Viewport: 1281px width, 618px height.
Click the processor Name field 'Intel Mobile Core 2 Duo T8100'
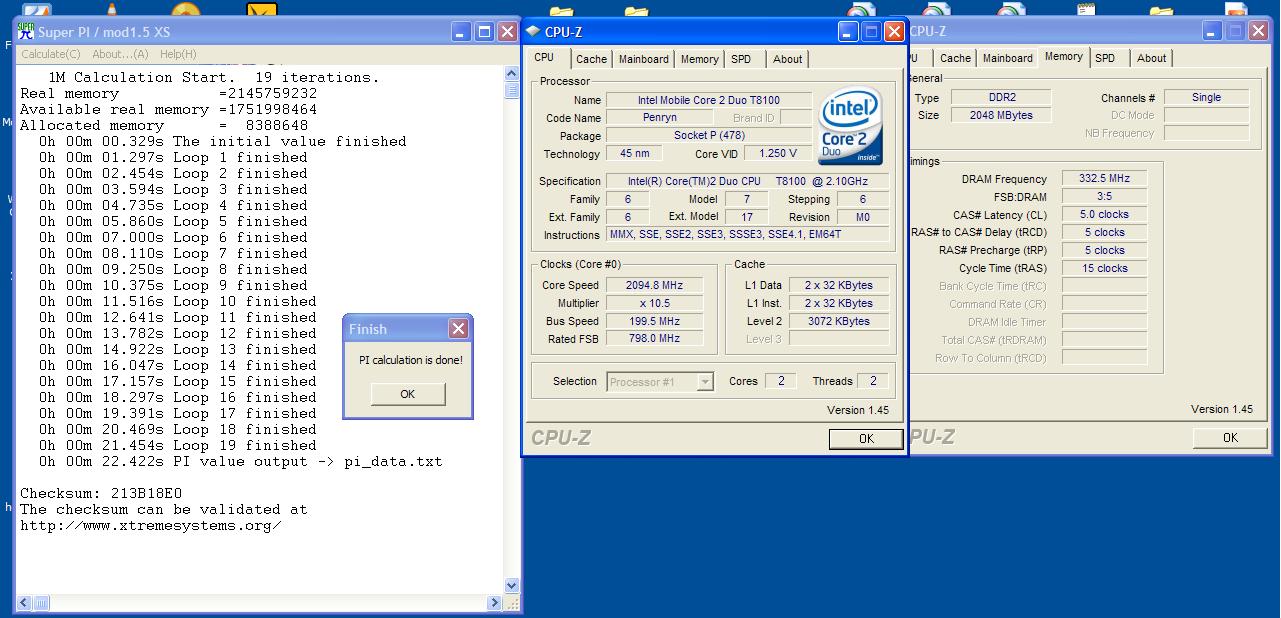tap(709, 100)
